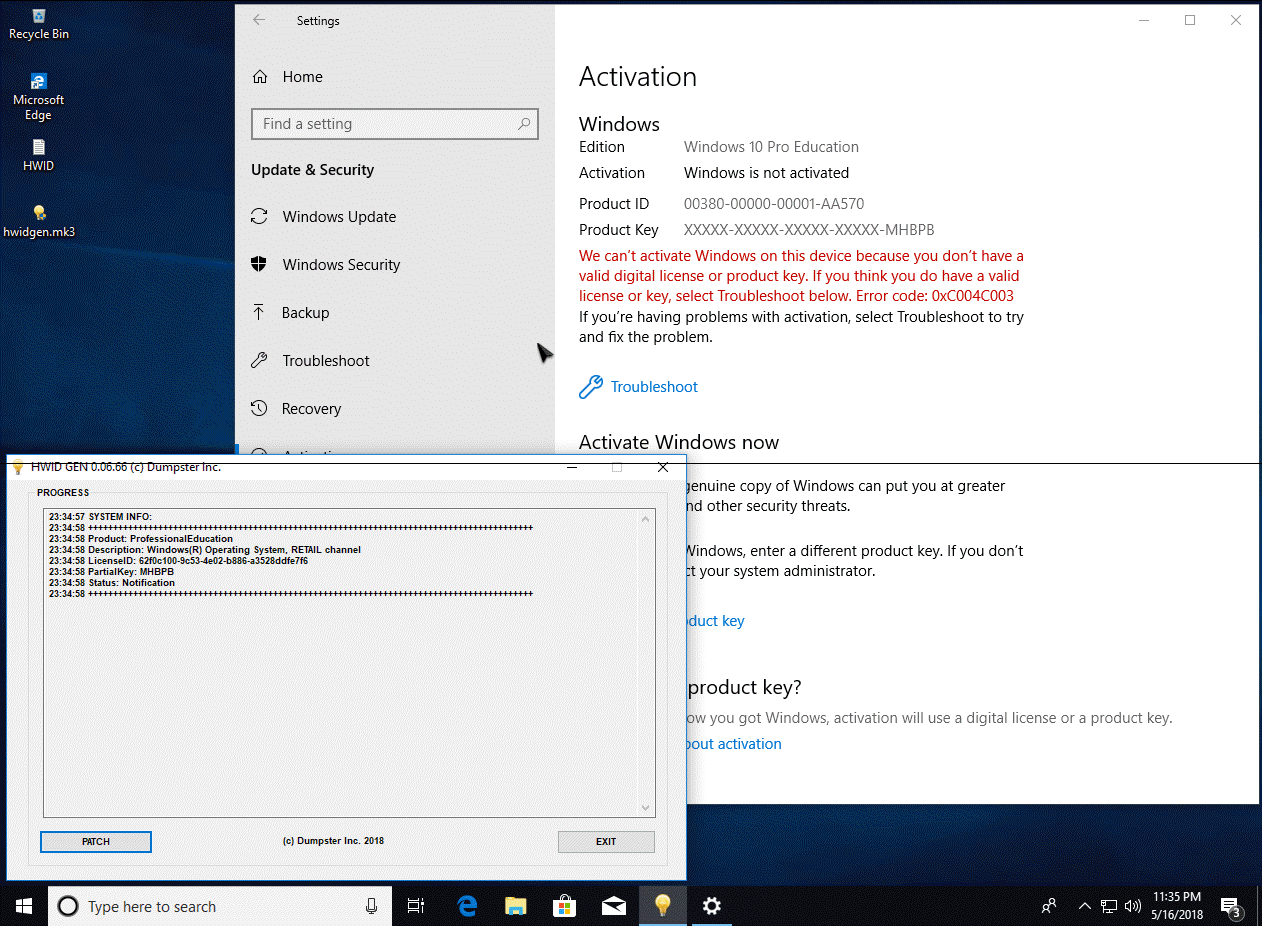The image size is (1262, 926).
Task: Click the Troubleshoot activation link
Action: click(x=654, y=386)
